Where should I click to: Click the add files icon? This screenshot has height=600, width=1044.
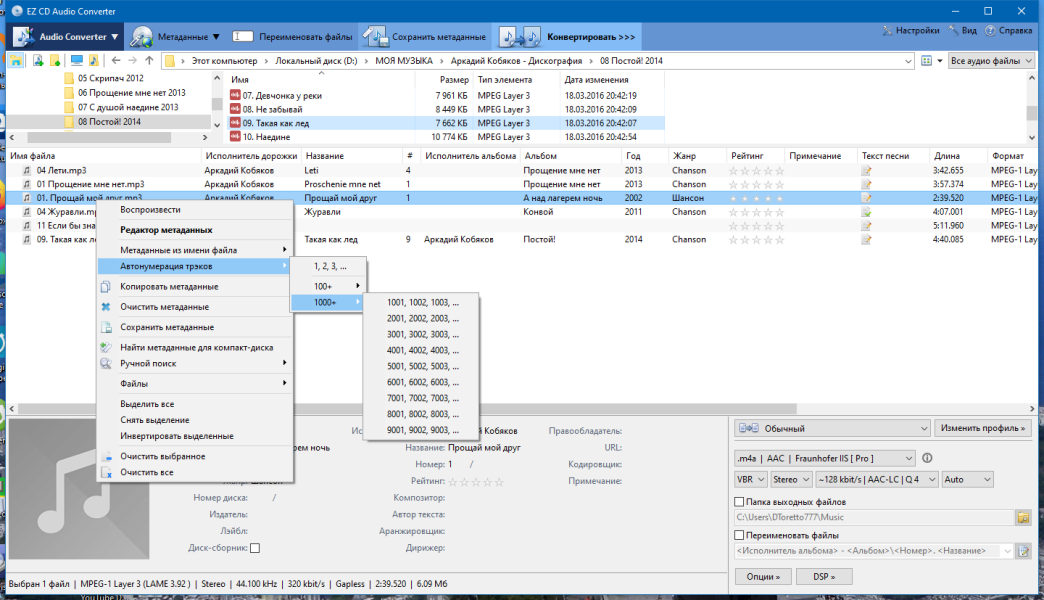point(38,61)
